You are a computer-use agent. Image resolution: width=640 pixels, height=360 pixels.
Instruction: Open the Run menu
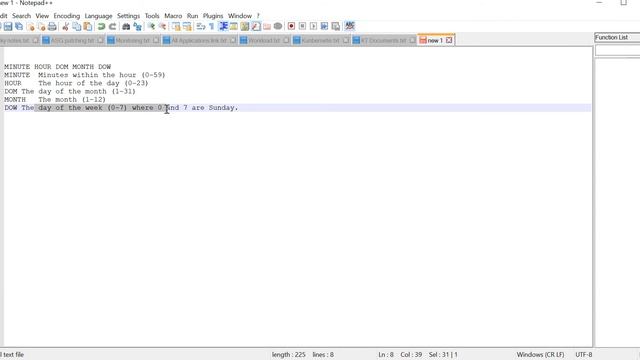point(192,16)
